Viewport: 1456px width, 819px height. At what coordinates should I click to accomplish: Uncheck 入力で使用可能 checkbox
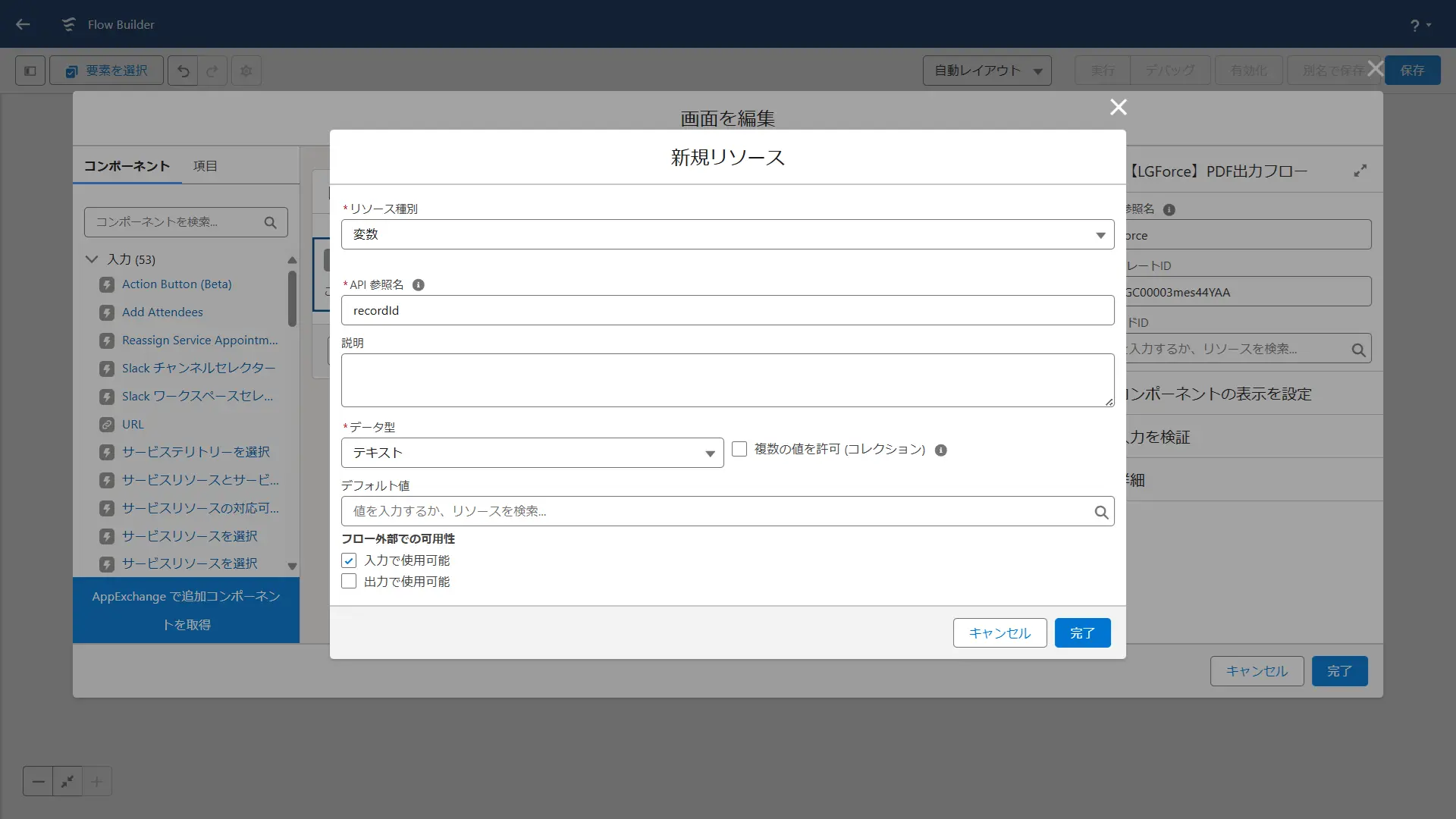(x=349, y=561)
